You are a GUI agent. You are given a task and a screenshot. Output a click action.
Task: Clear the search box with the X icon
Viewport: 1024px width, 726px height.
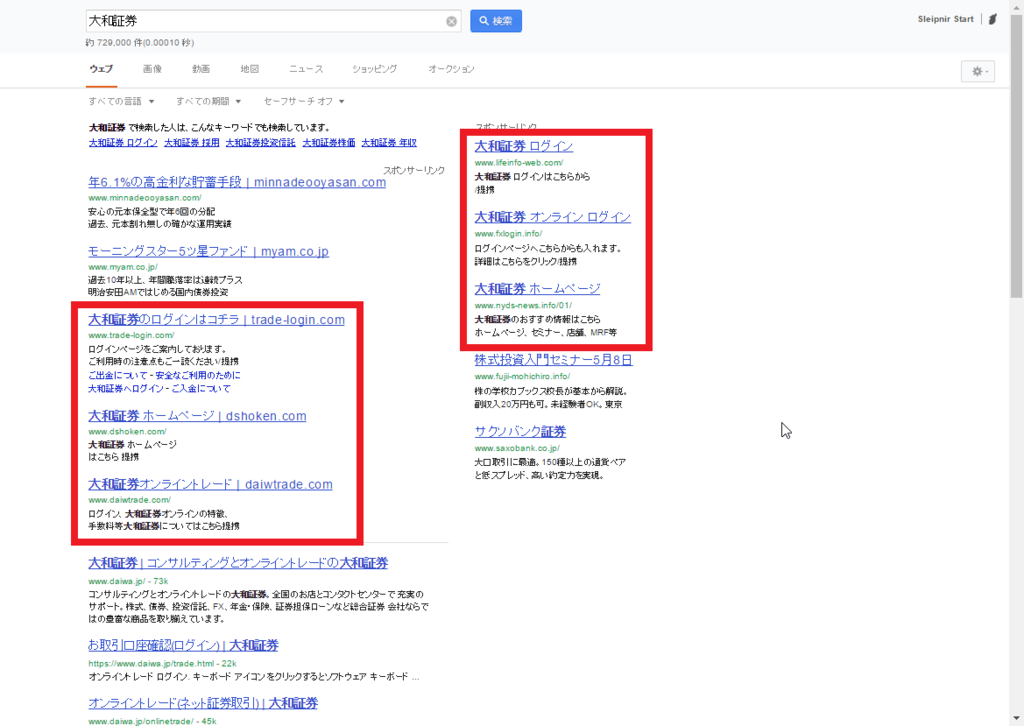451,22
